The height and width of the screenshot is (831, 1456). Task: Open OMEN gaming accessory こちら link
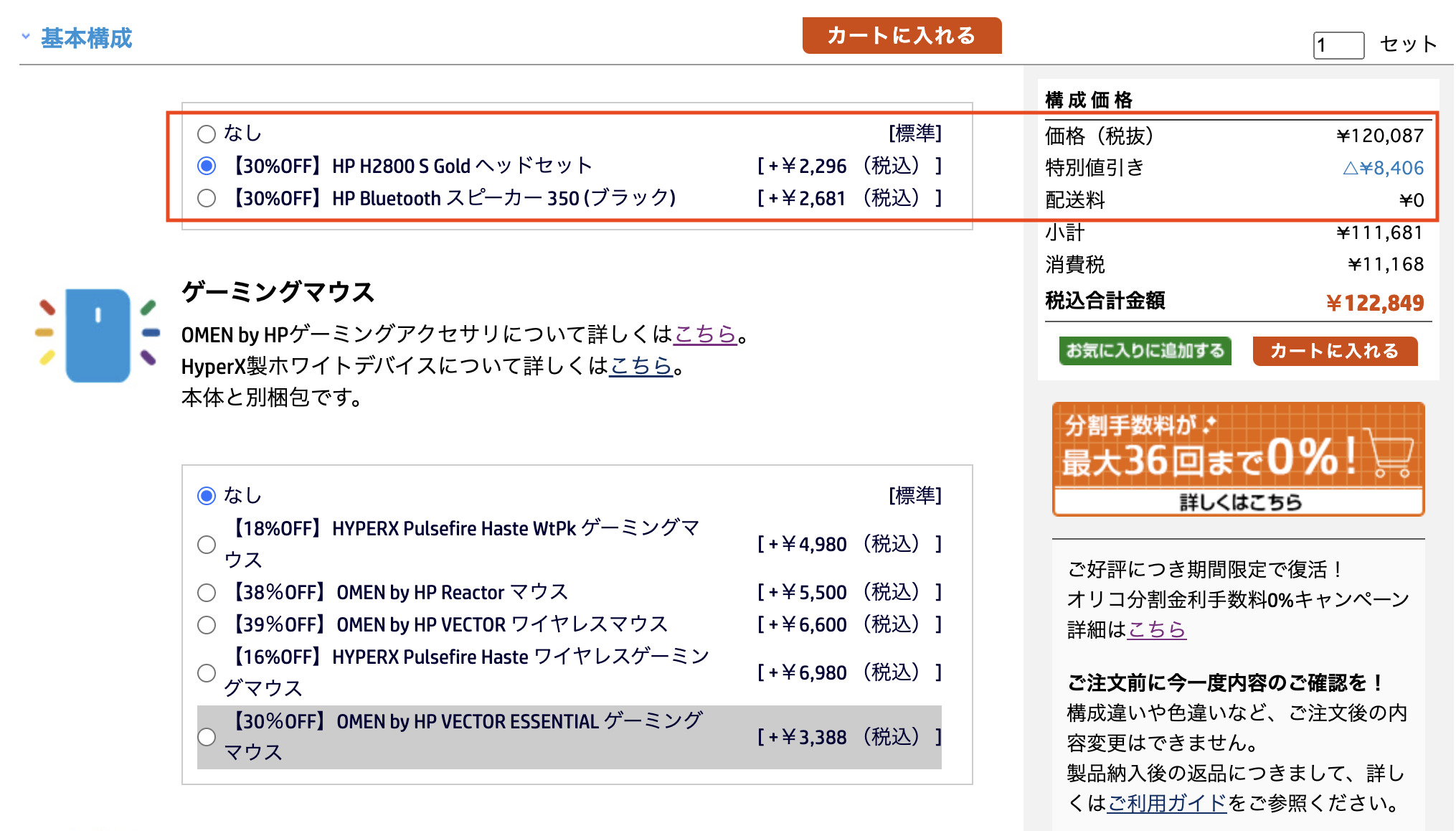[705, 334]
